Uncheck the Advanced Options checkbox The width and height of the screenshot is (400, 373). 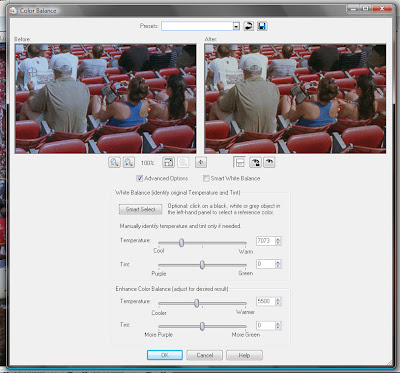(x=140, y=178)
